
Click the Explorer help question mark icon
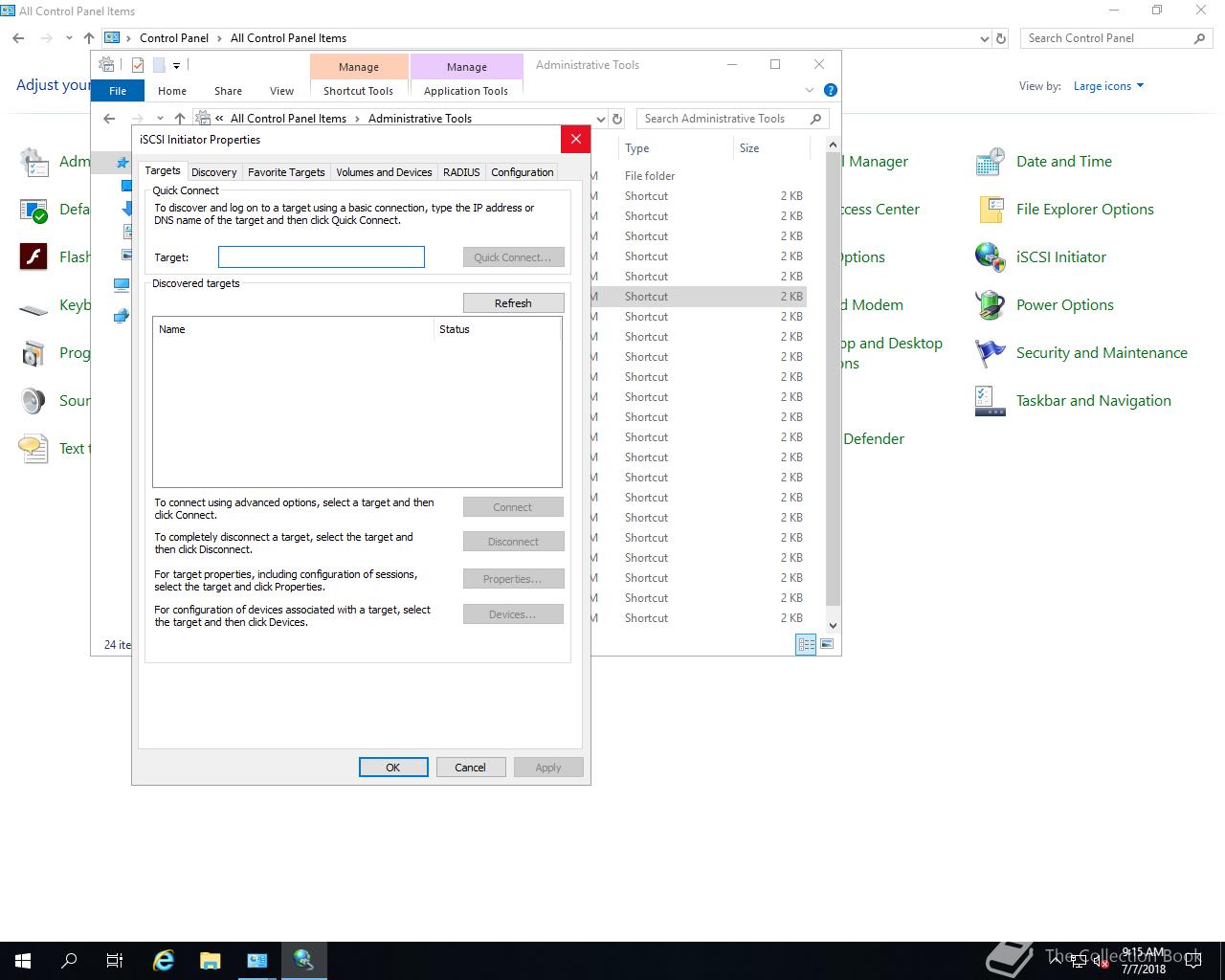point(831,90)
